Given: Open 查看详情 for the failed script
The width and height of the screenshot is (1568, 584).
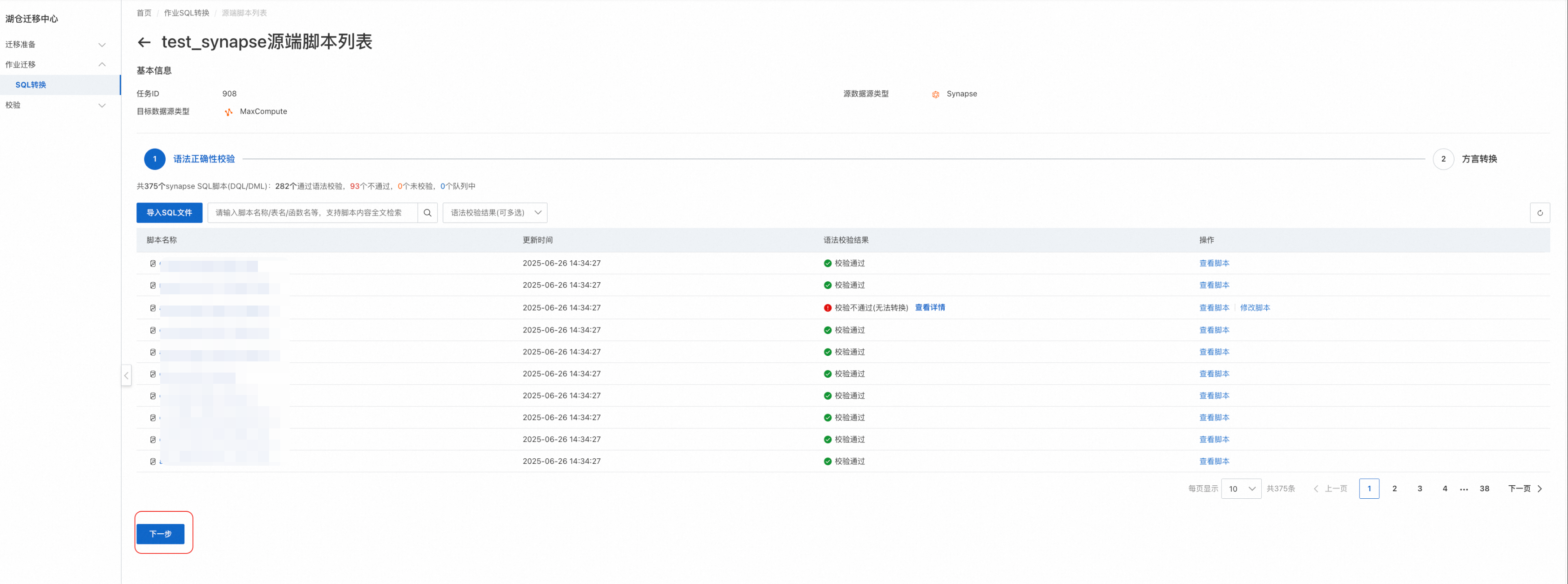Looking at the screenshot, I should (x=929, y=307).
